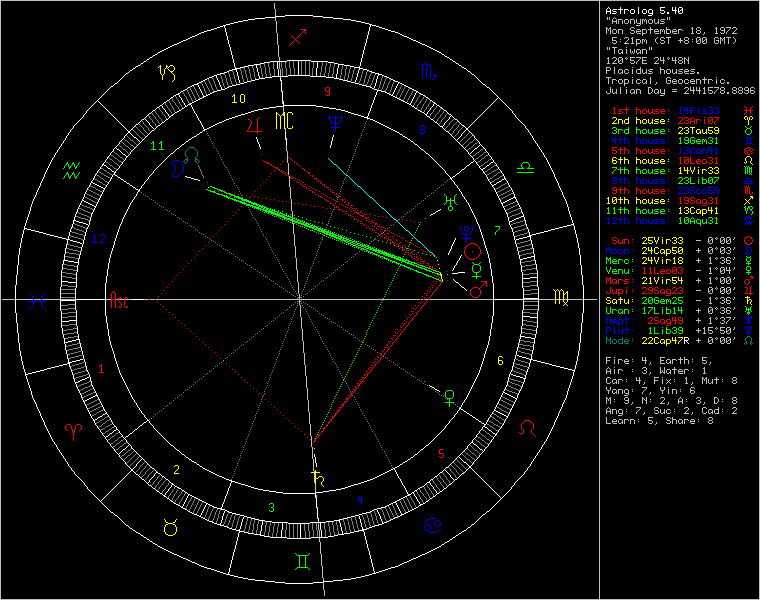Select the Leo glyph on the zodiac ring
This screenshot has height=600, width=760.
[527, 428]
